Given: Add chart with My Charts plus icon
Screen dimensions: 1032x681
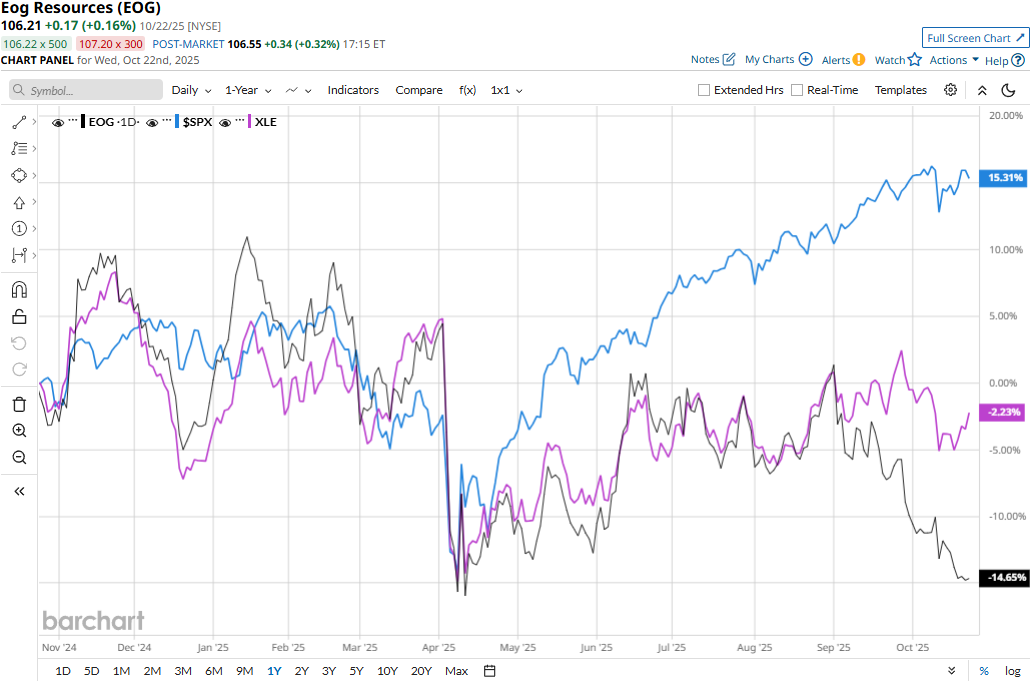Looking at the screenshot, I should (x=806, y=59).
